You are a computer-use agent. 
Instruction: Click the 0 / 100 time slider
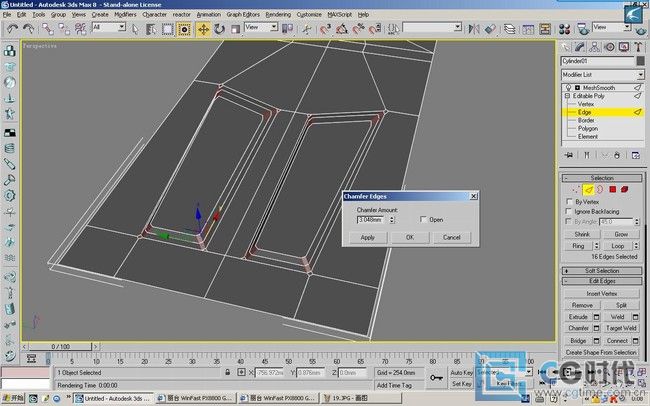coord(61,346)
